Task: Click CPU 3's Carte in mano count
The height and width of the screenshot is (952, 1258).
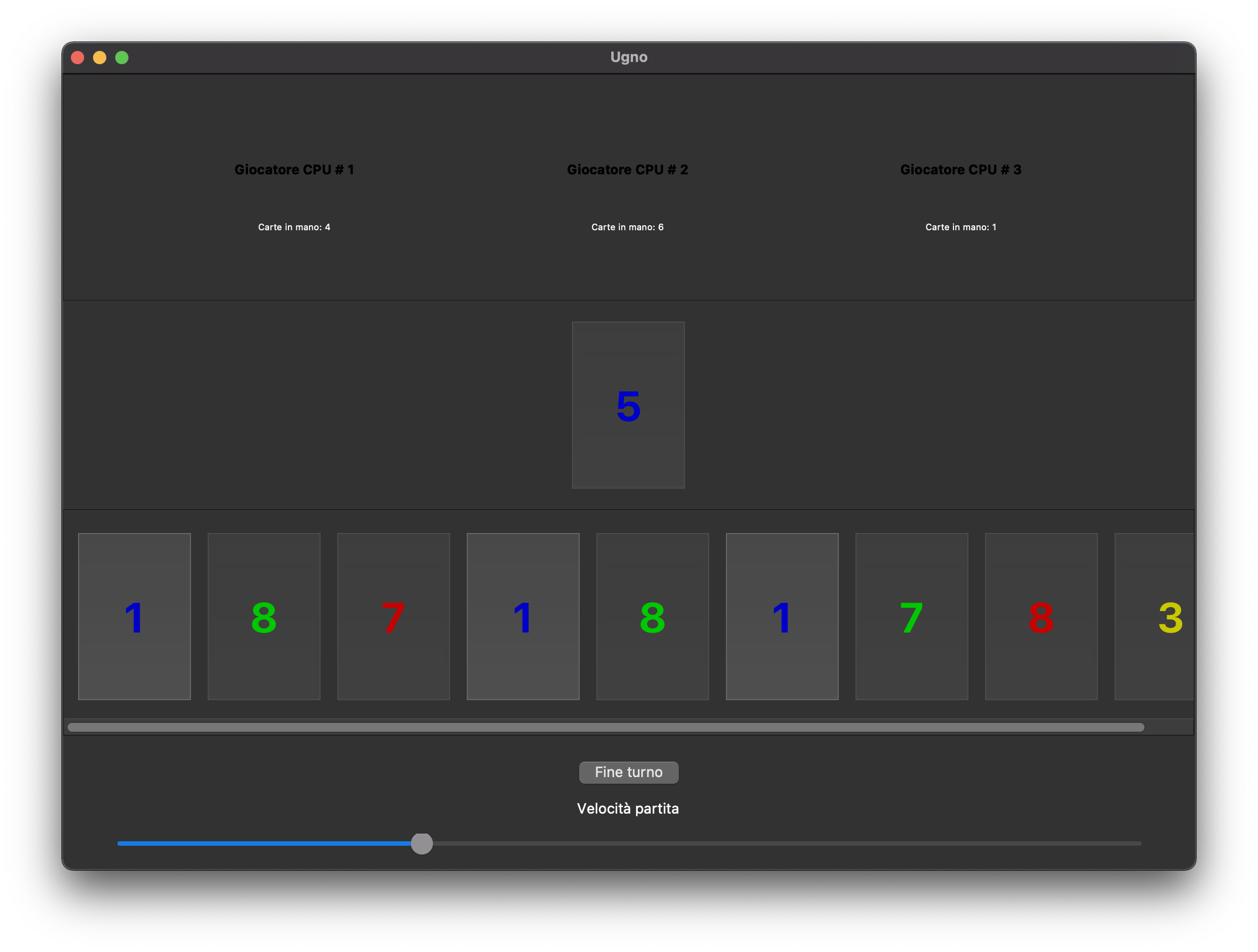Action: [x=961, y=227]
